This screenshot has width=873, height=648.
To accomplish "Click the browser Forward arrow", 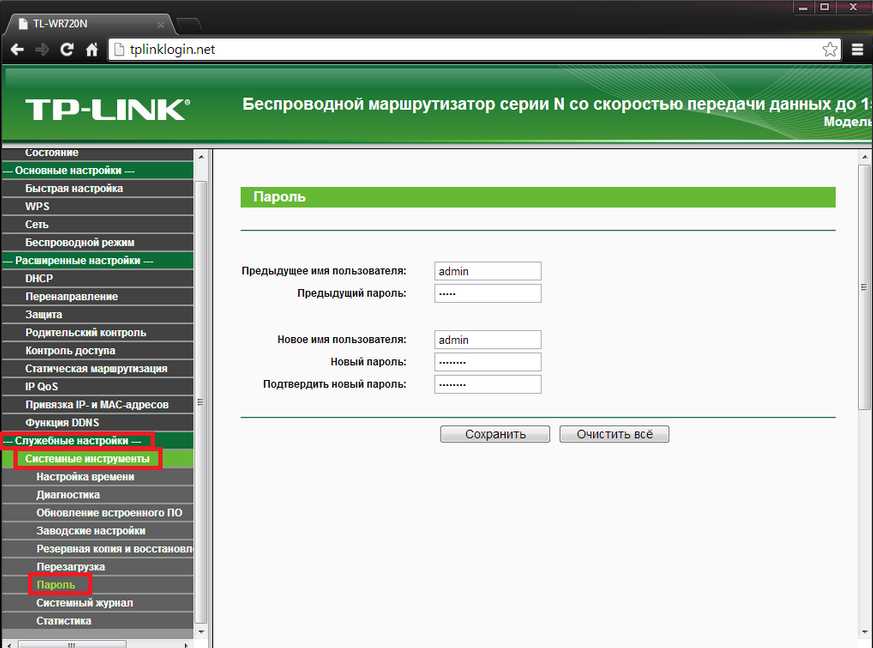I will [x=42, y=50].
